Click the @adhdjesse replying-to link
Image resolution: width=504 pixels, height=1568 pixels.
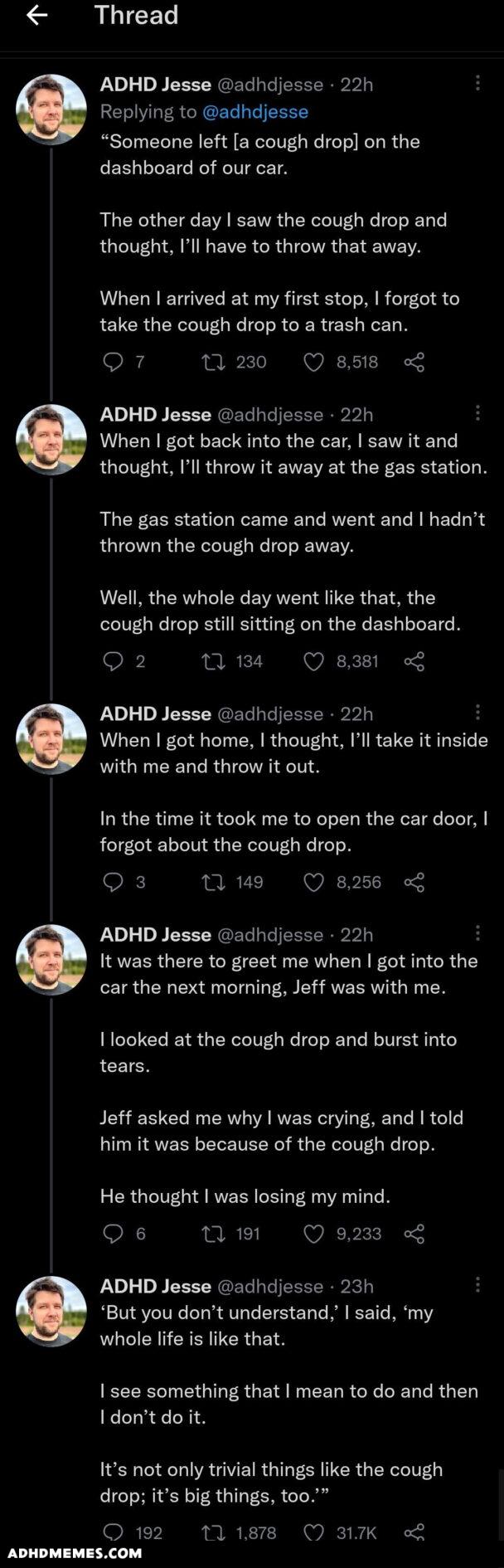[x=255, y=112]
